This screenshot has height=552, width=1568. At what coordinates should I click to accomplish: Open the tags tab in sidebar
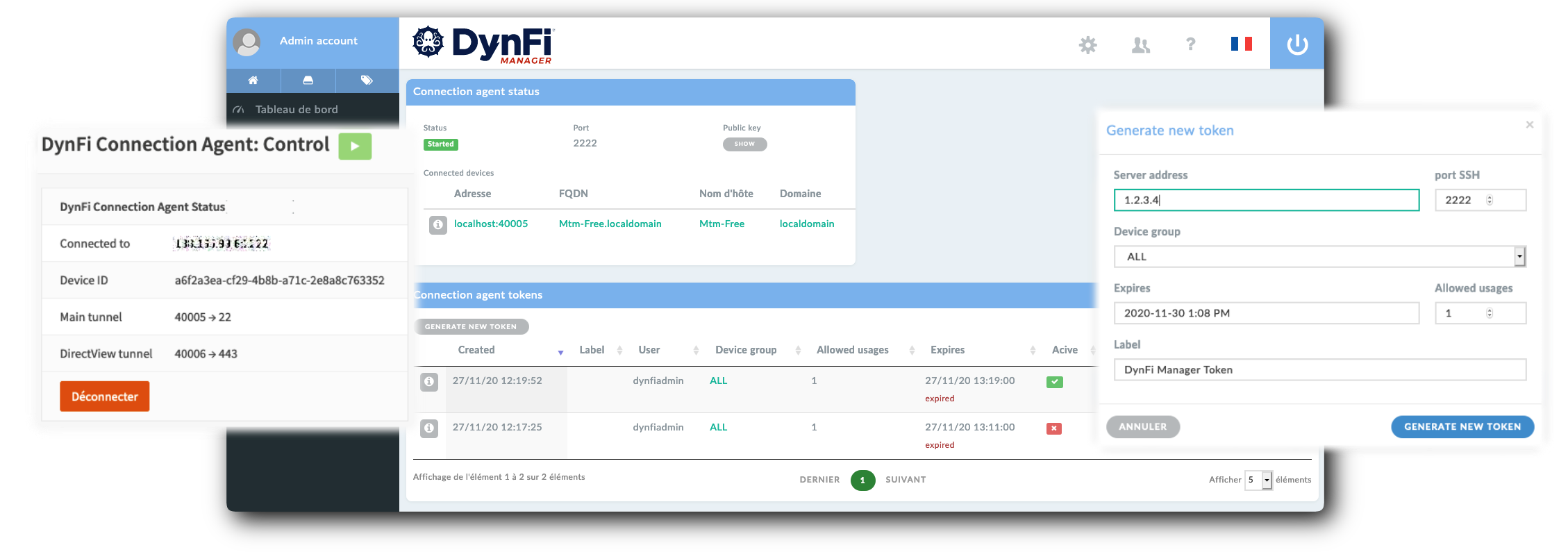tap(367, 81)
